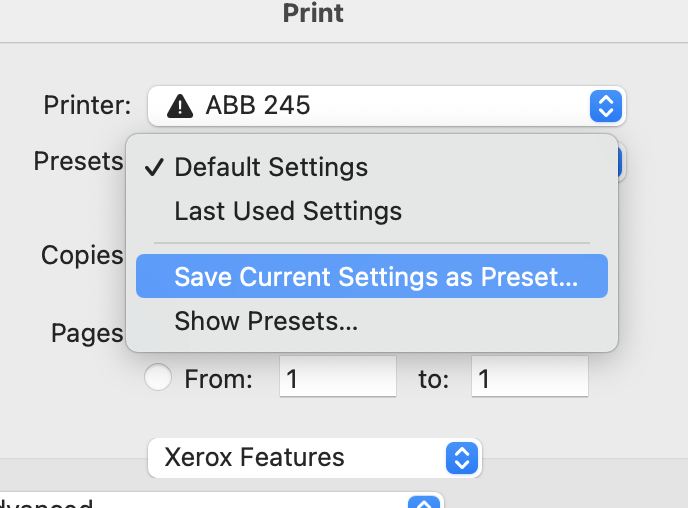Viewport: 688px width, 508px height.
Task: Click the Printer dropdown's blue chevron arrows
Action: point(605,105)
